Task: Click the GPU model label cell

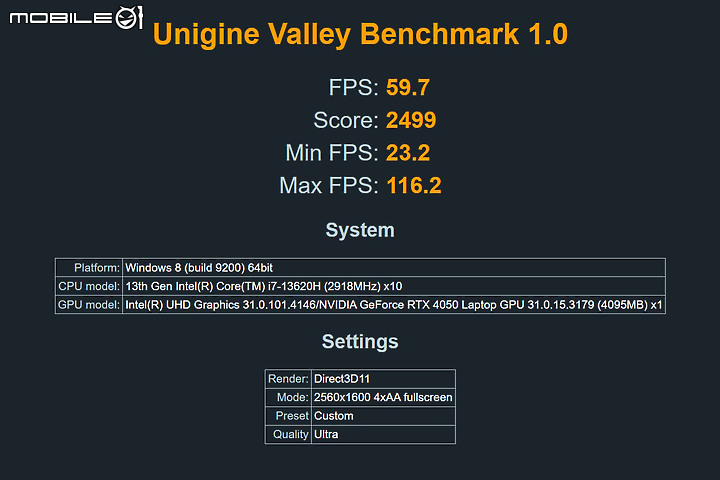Action: pos(89,305)
